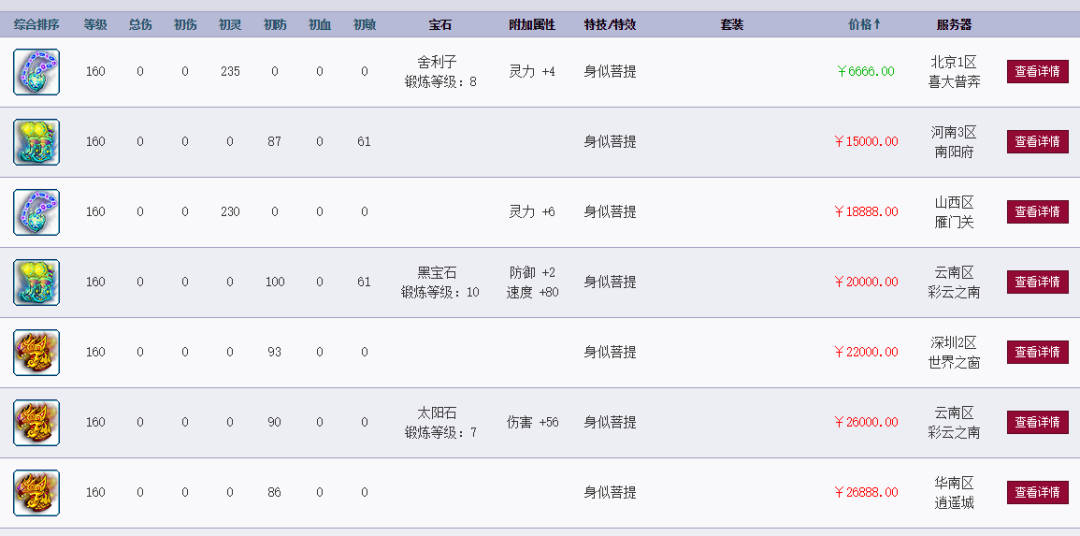Select helmet icon in 华南区 逍遥城 row
This screenshot has width=1080, height=536.
(x=37, y=493)
